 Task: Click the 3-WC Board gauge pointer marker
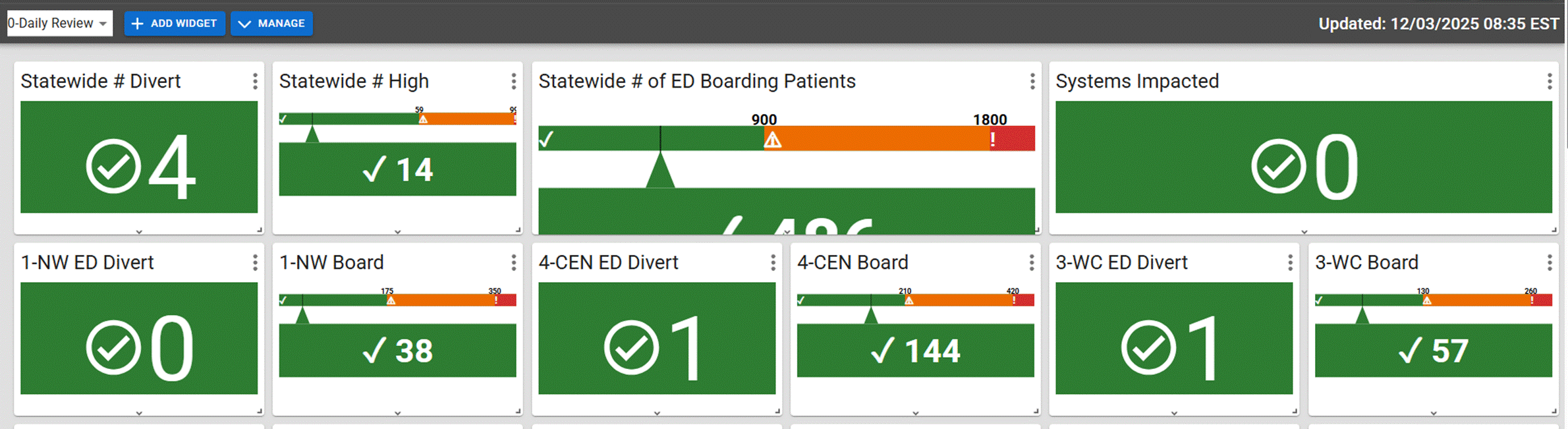1362,315
